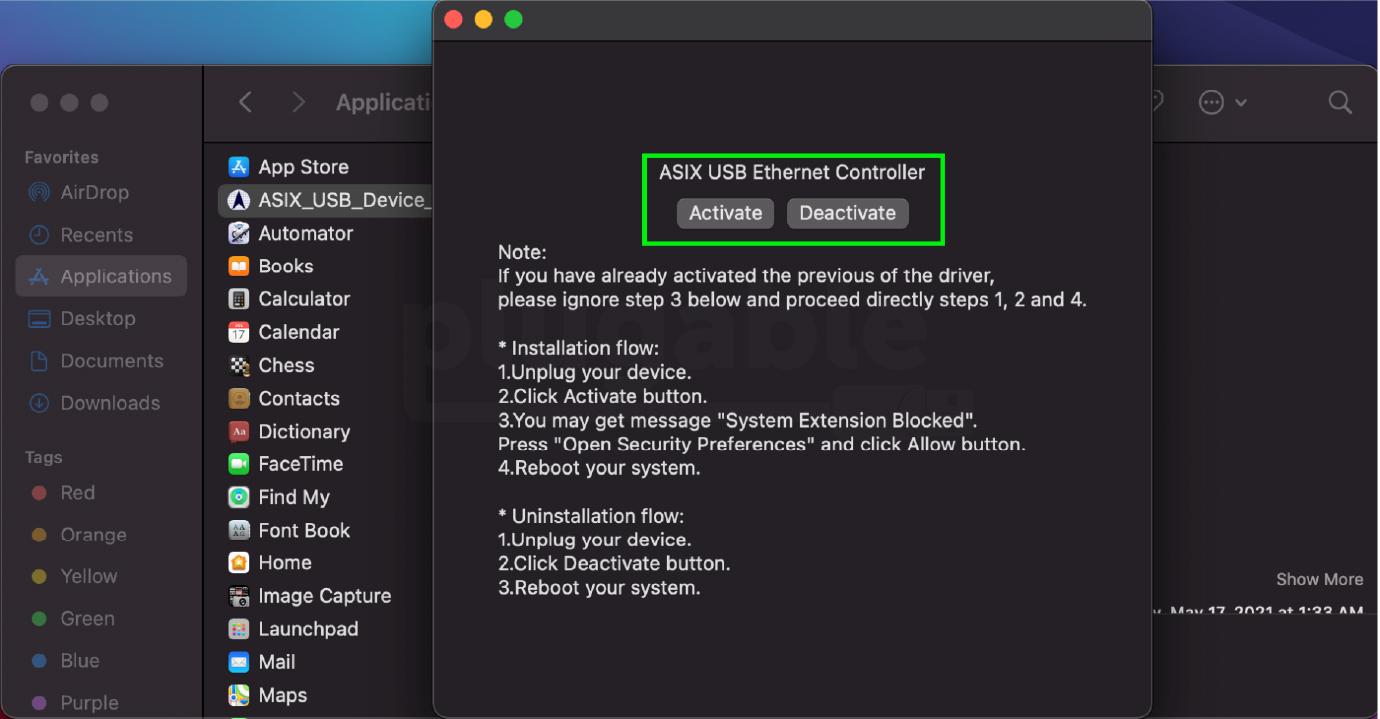The width and height of the screenshot is (1380, 719).
Task: Click the Activate button
Action: (725, 213)
